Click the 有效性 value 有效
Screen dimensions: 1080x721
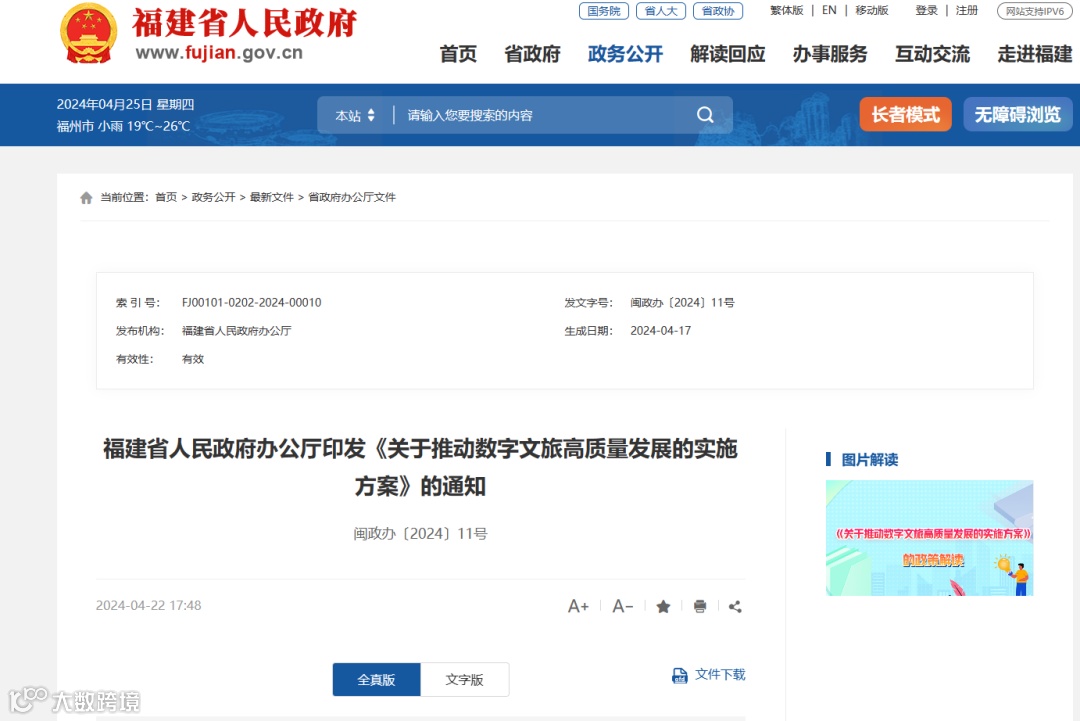point(193,359)
